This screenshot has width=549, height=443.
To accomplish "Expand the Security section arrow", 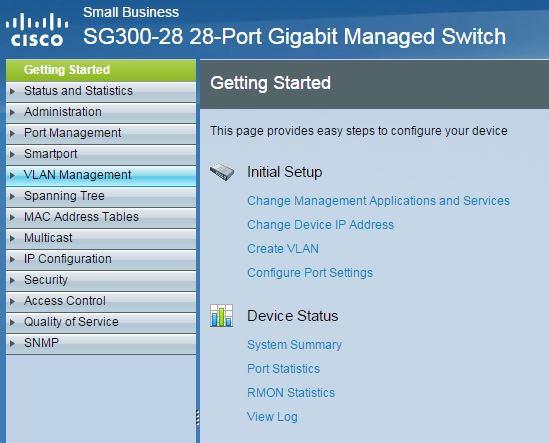I will click(x=13, y=280).
